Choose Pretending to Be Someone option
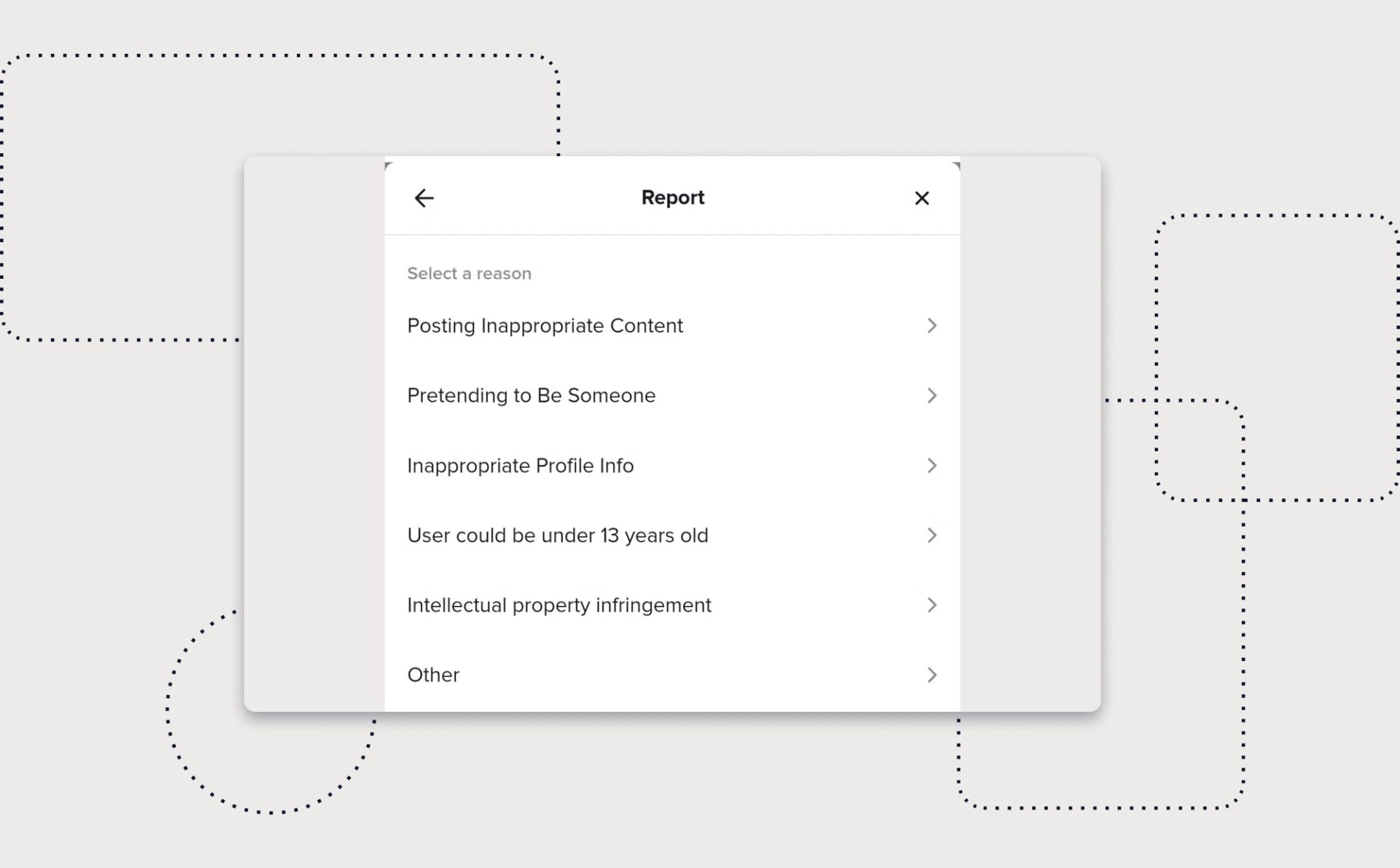 [x=531, y=396]
